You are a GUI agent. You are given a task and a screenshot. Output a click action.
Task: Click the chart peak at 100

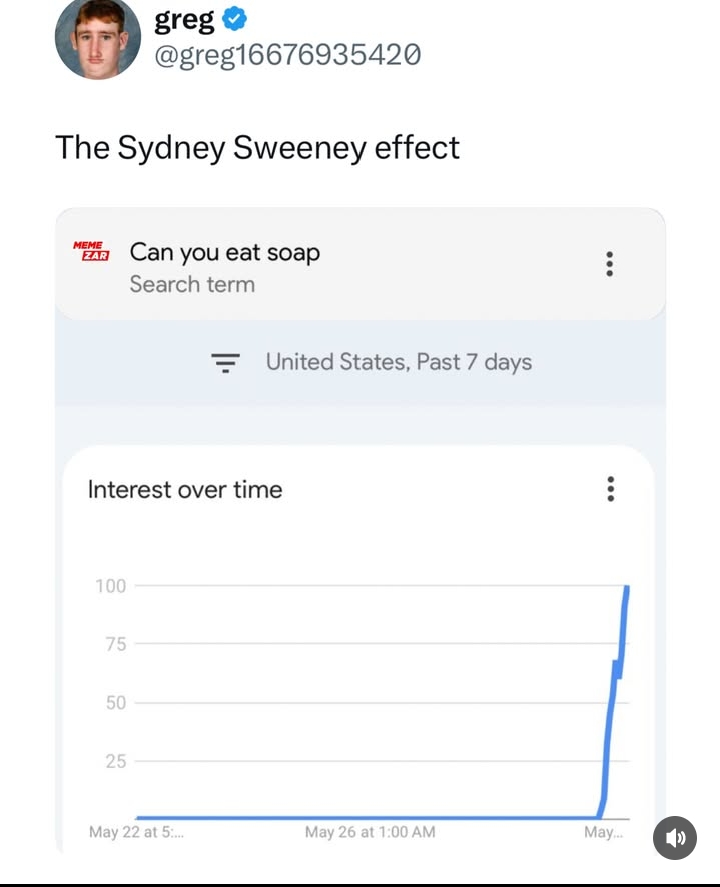(627, 588)
